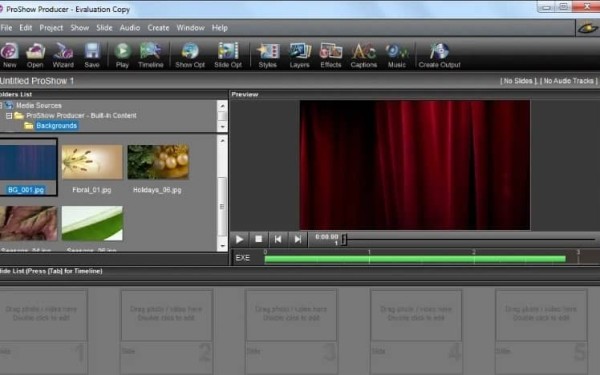
Task: Click the No Audio Tracks status text
Action: point(568,81)
